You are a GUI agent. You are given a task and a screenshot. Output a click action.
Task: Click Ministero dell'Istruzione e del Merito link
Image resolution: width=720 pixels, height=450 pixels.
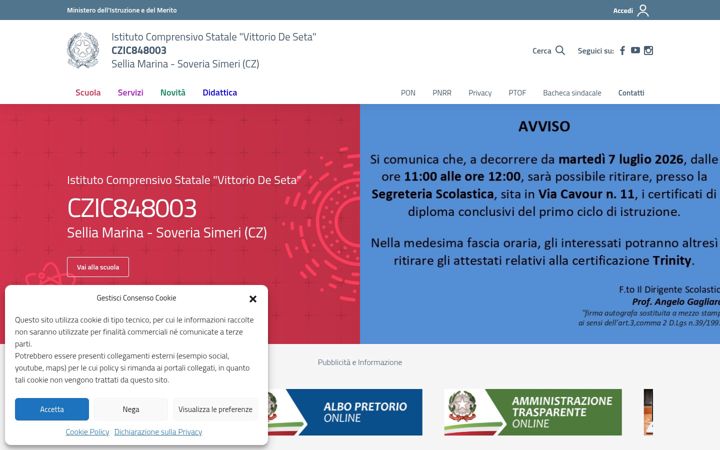122,10
